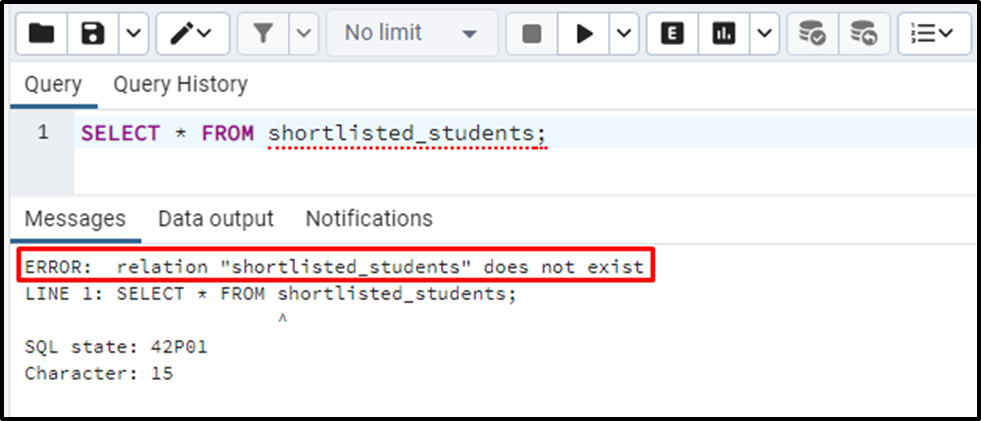
Task: Run Explain on the query
Action: (x=672, y=33)
